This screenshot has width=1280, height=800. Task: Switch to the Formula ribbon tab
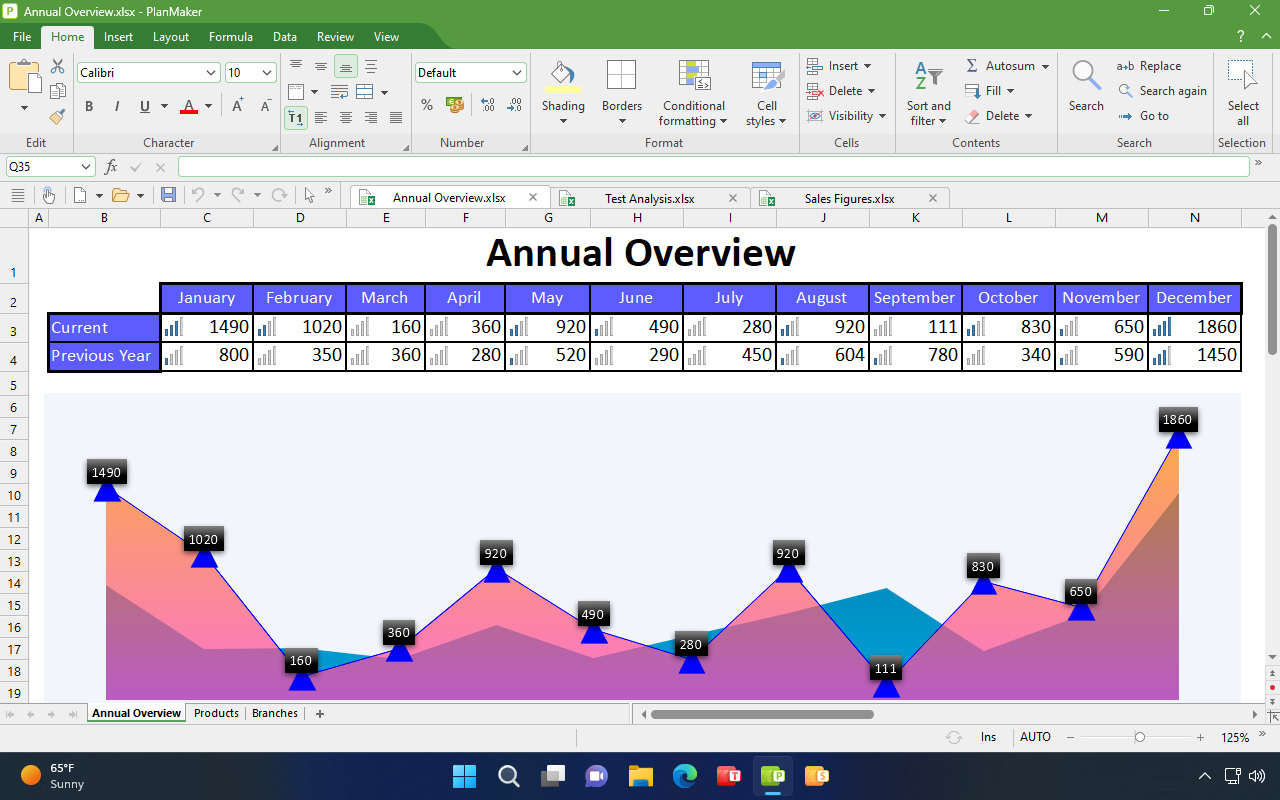coord(230,37)
